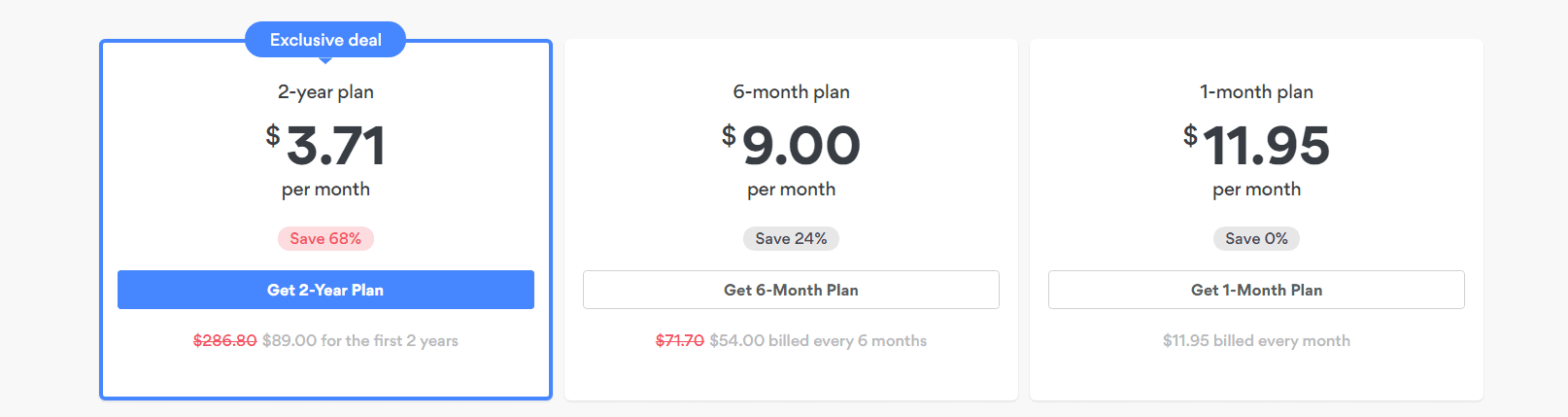Click the Save 24% badge
The height and width of the screenshot is (417, 1568).
[791, 238]
